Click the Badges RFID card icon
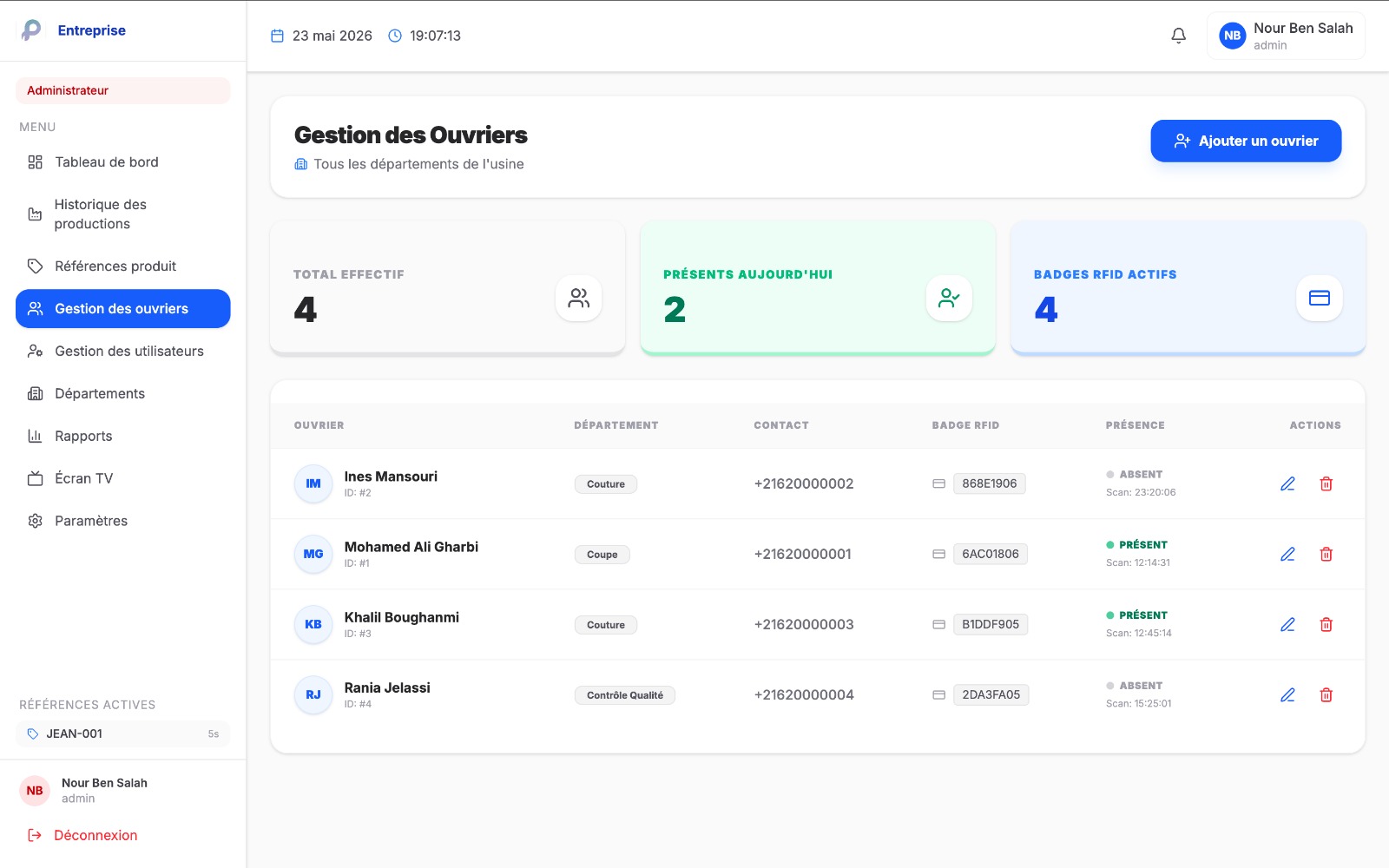Screen dimensions: 1389x868 1319,298
